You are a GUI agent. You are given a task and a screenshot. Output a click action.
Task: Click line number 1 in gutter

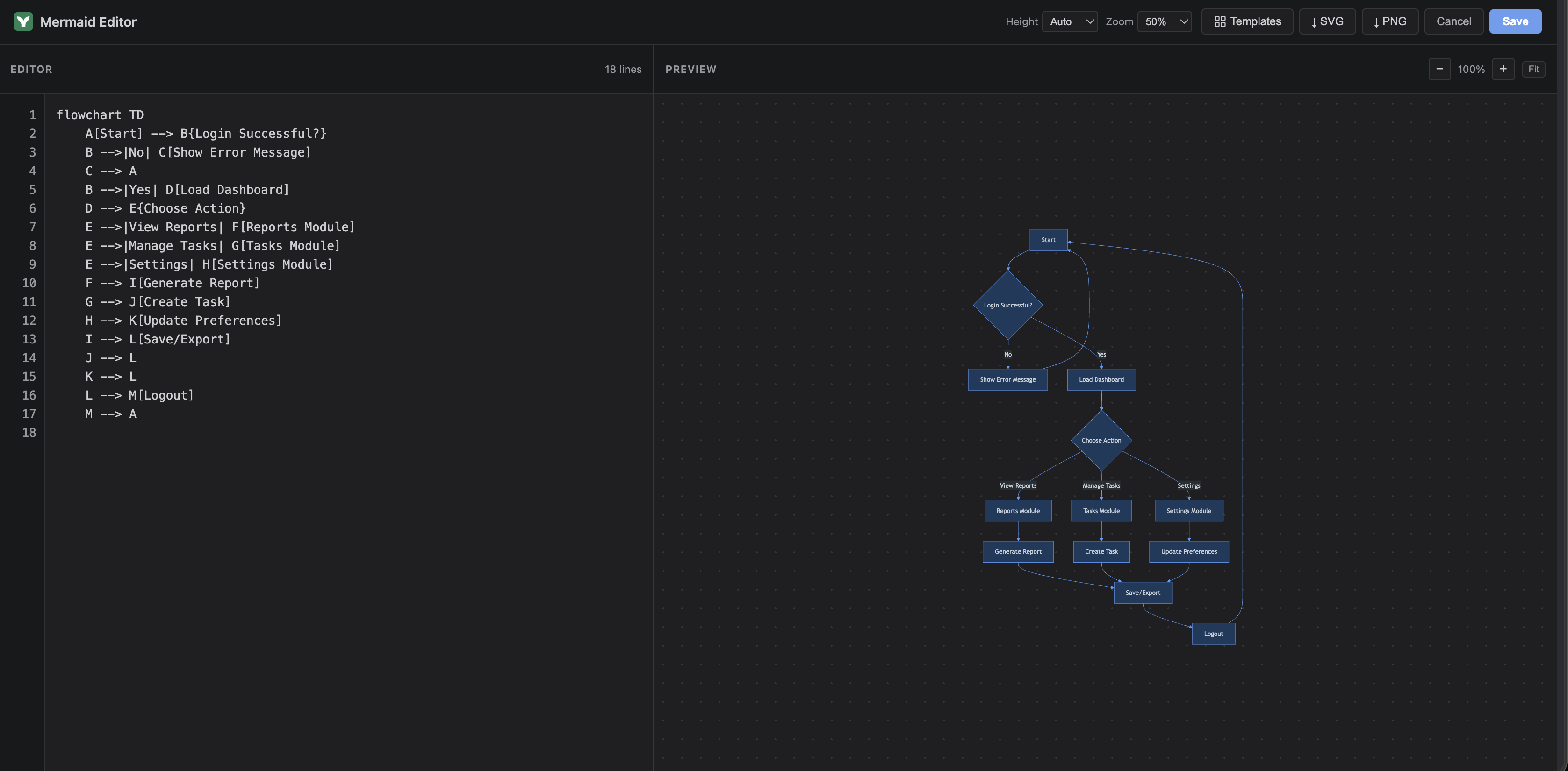pyautogui.click(x=33, y=115)
